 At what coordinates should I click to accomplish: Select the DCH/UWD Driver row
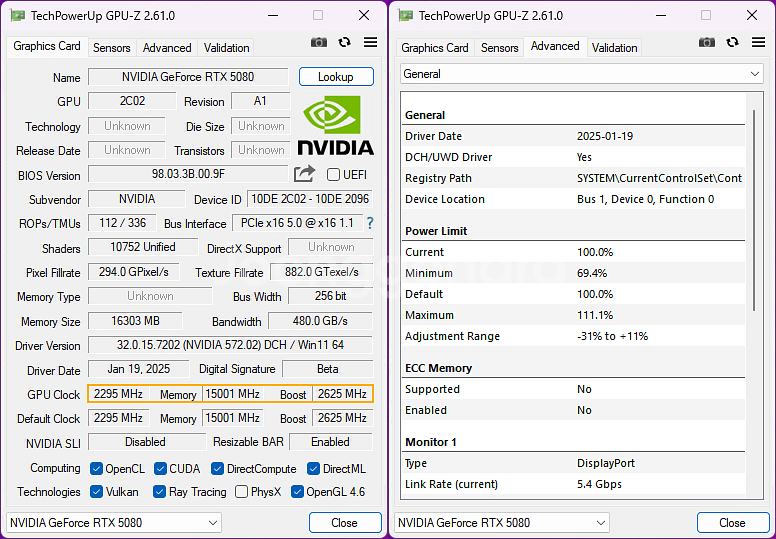574,157
